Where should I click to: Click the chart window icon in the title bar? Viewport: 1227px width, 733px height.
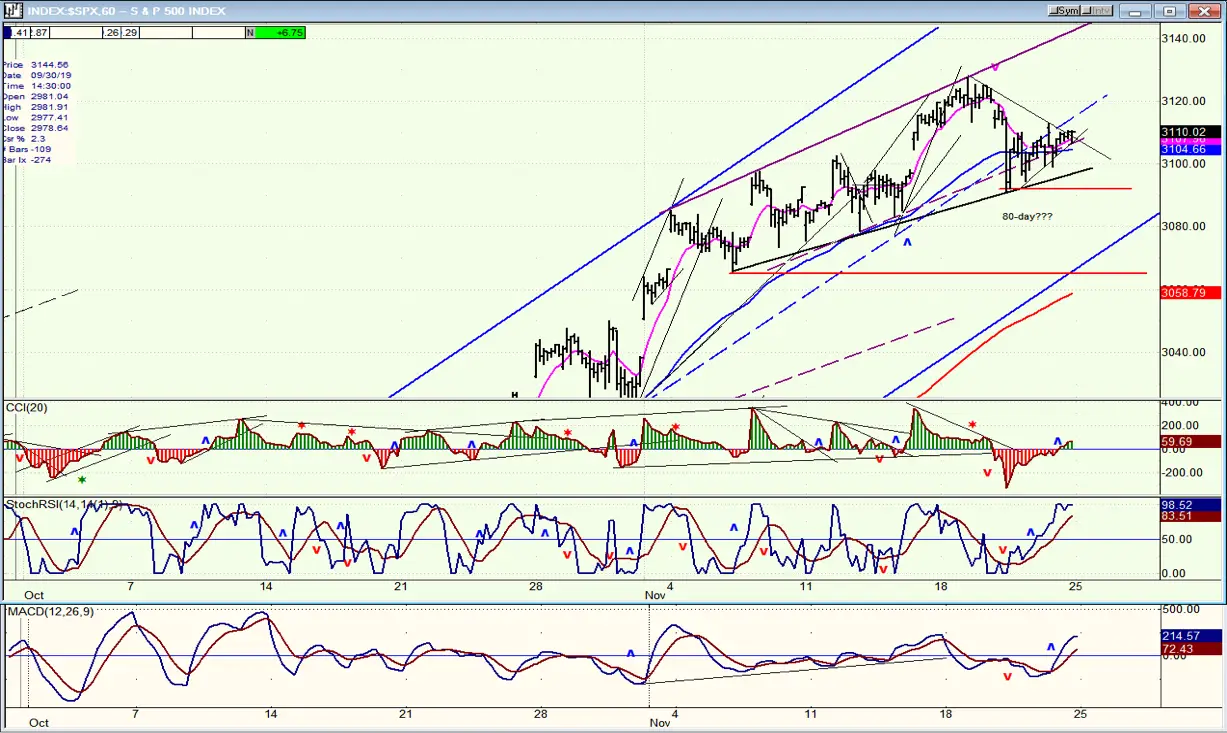13,10
